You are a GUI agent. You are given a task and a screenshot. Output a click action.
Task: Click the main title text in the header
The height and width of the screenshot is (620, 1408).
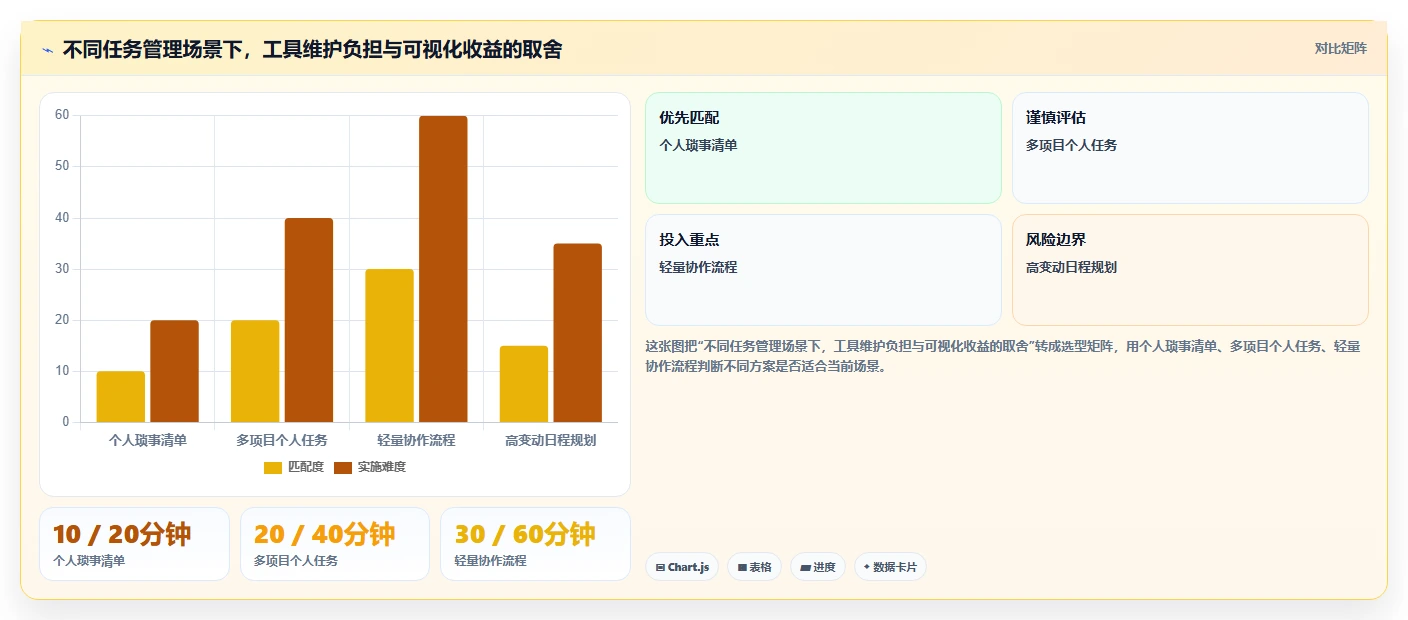(312, 49)
